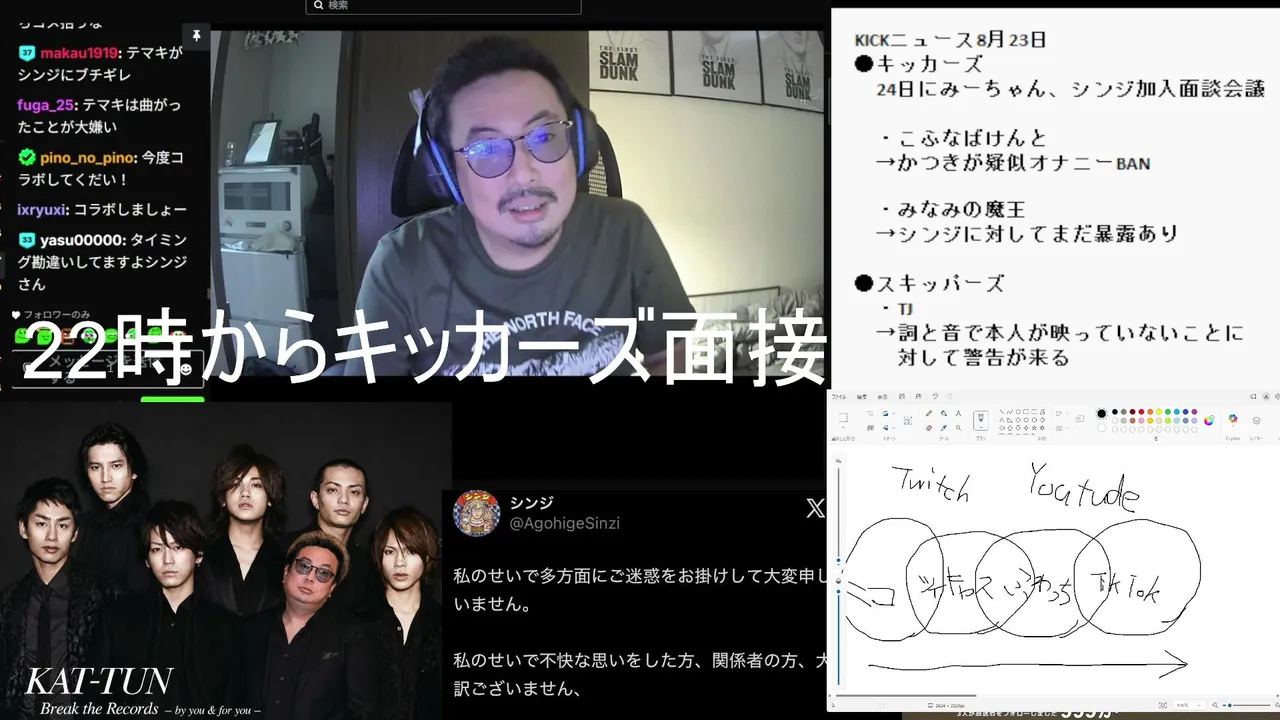
Task: Click the 検索 search field at top
Action: coord(444,6)
